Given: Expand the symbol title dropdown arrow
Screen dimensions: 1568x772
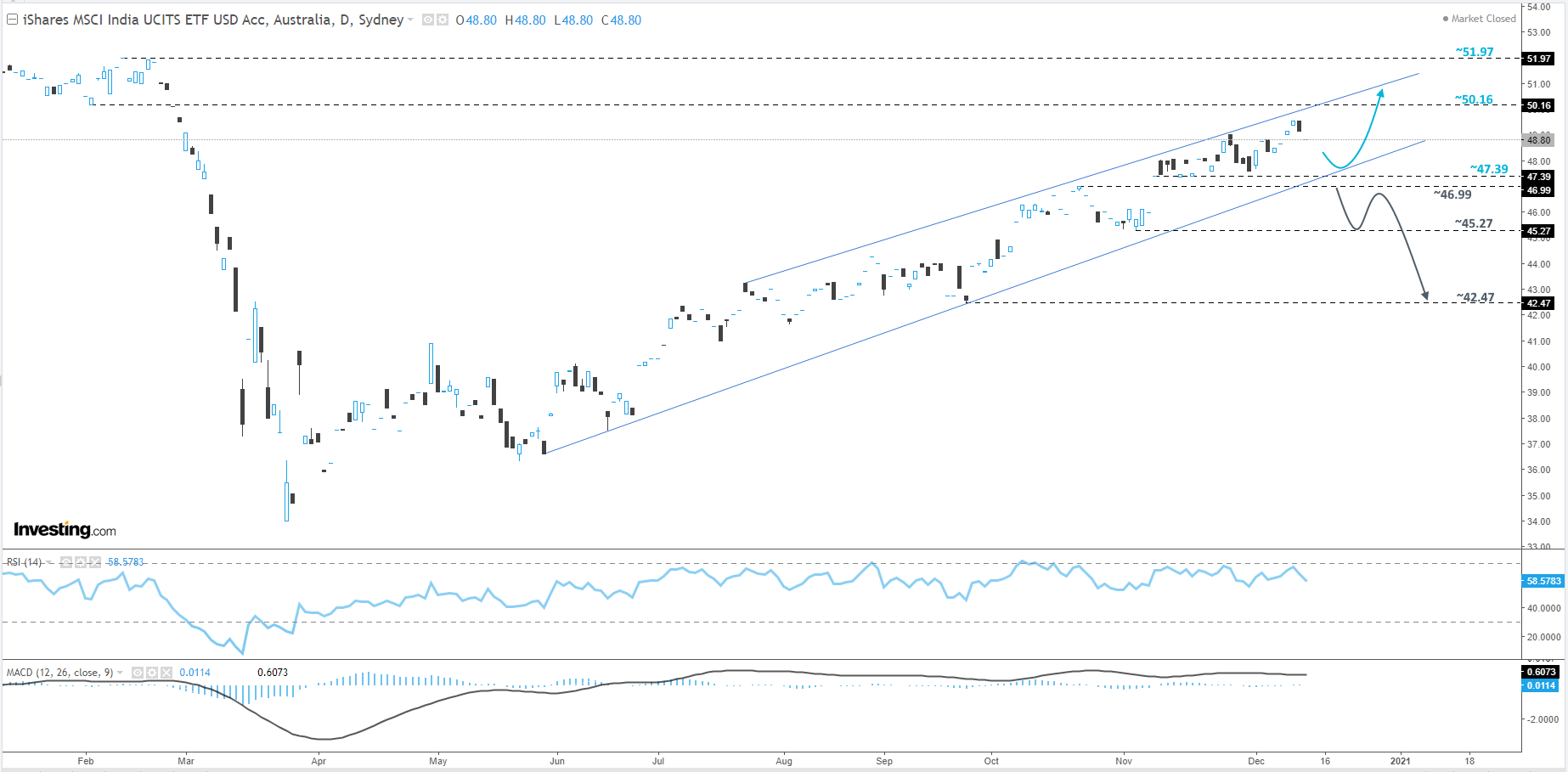Looking at the screenshot, I should click(x=410, y=20).
